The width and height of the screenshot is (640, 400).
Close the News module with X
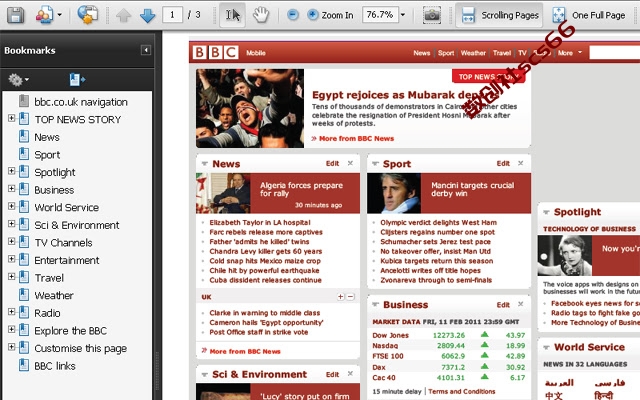coord(350,163)
